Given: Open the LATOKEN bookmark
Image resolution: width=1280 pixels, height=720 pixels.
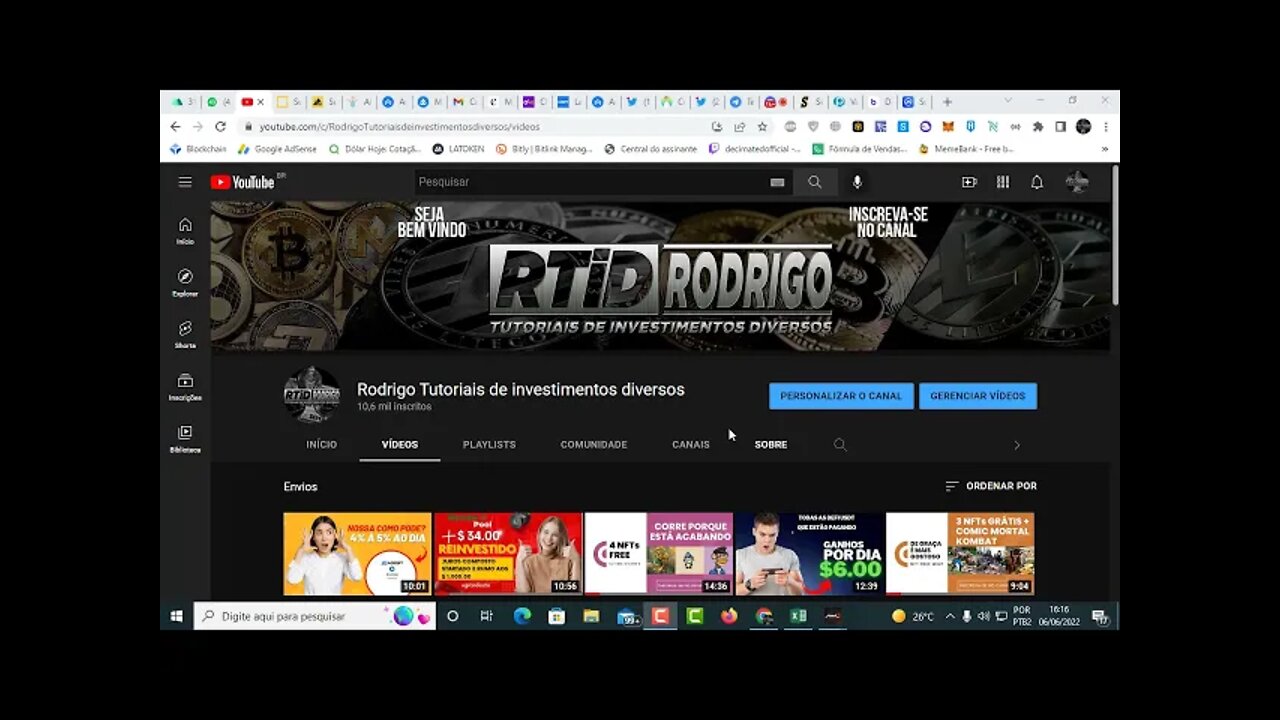Looking at the screenshot, I should (x=458, y=149).
